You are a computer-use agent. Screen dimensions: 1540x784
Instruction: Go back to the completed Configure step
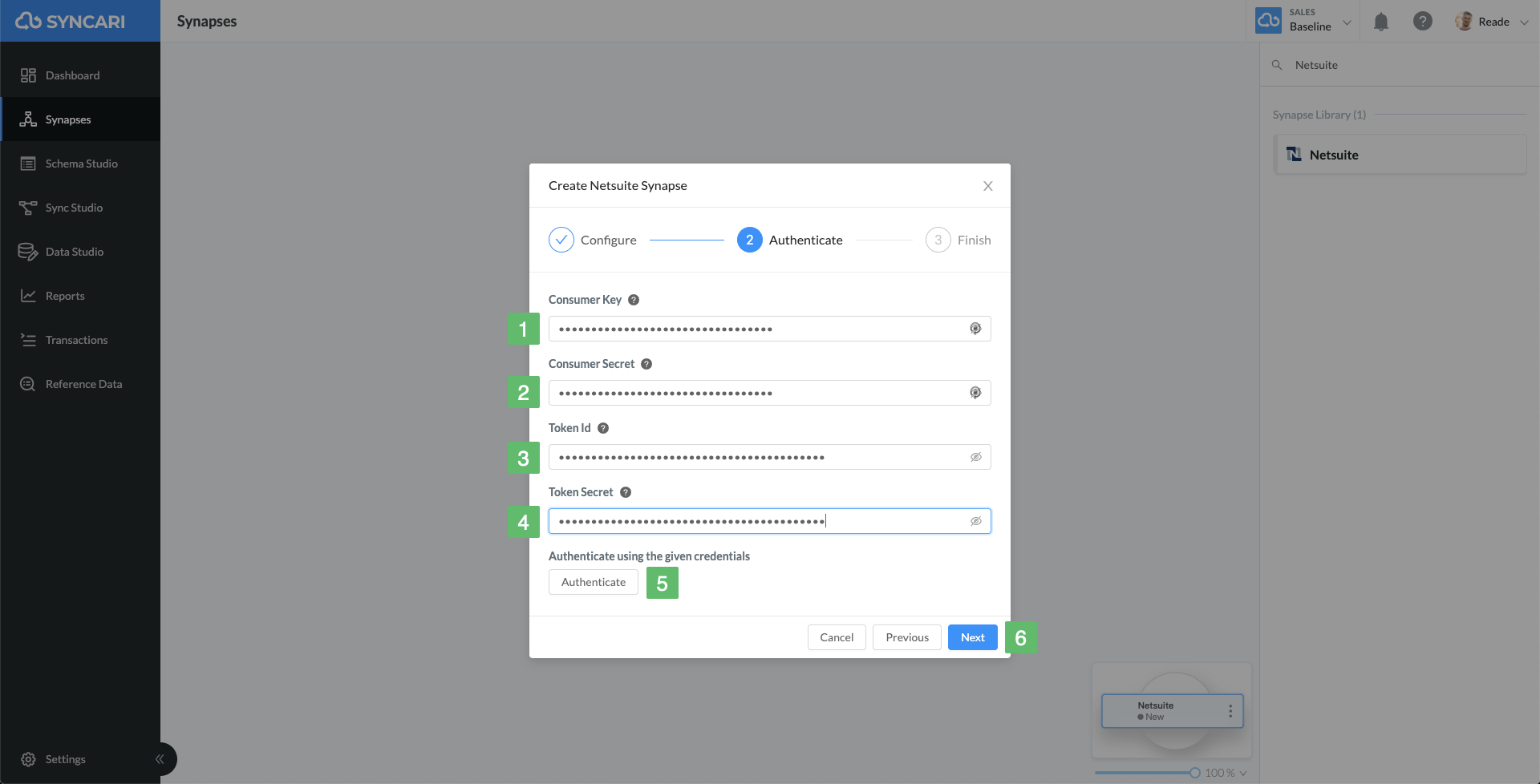(x=593, y=240)
